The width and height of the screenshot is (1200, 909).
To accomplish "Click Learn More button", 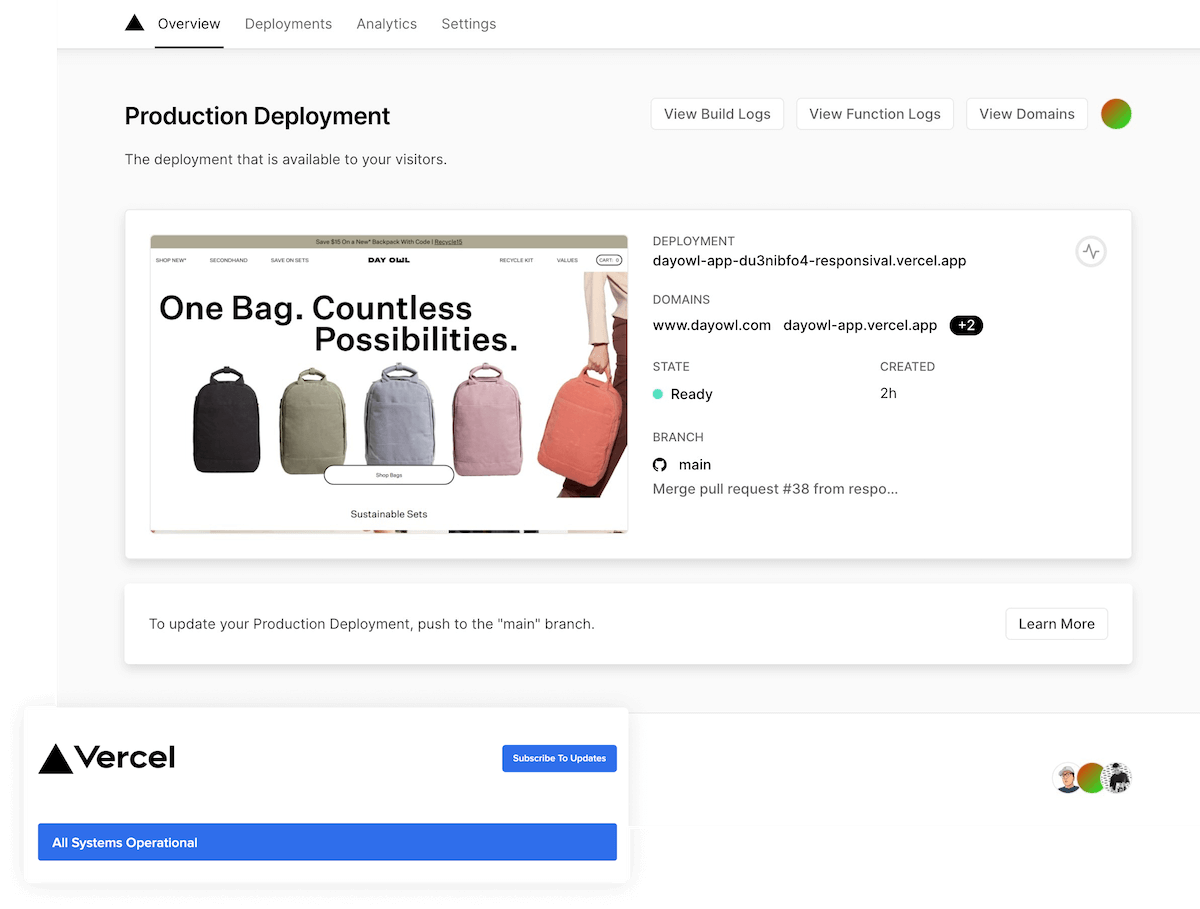I will [1057, 624].
